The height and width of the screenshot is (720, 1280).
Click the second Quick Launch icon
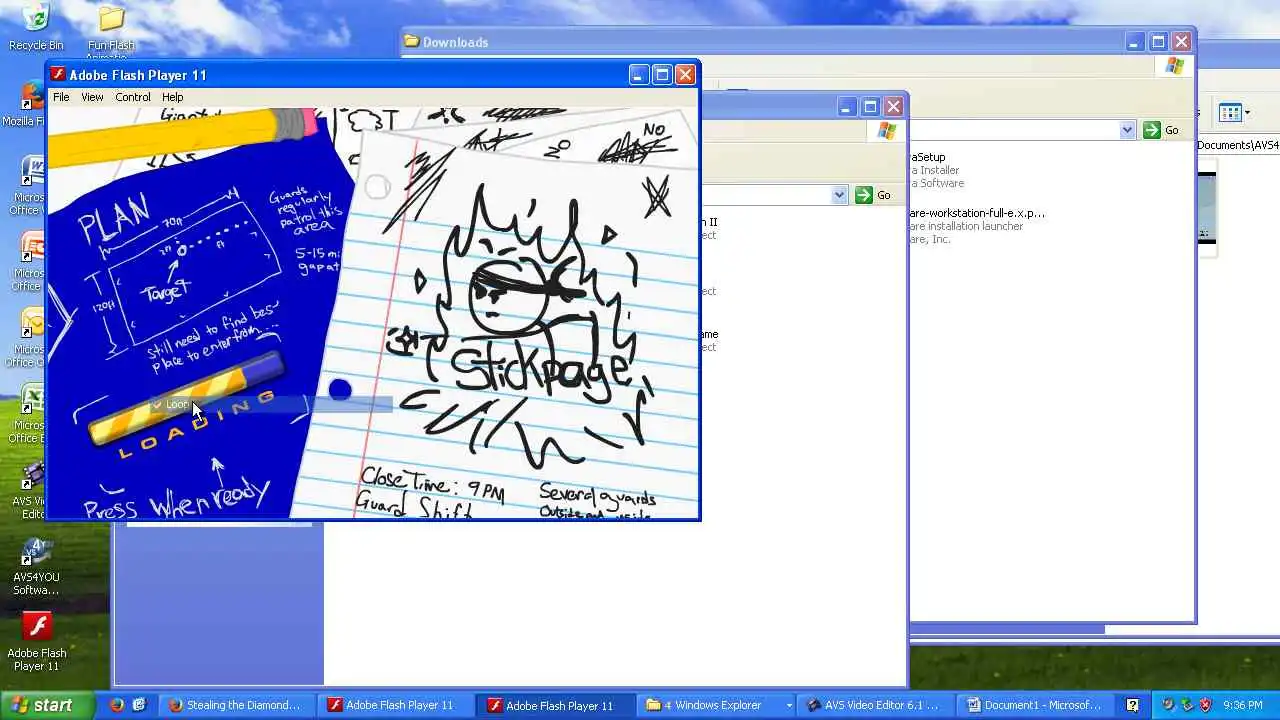[139, 705]
